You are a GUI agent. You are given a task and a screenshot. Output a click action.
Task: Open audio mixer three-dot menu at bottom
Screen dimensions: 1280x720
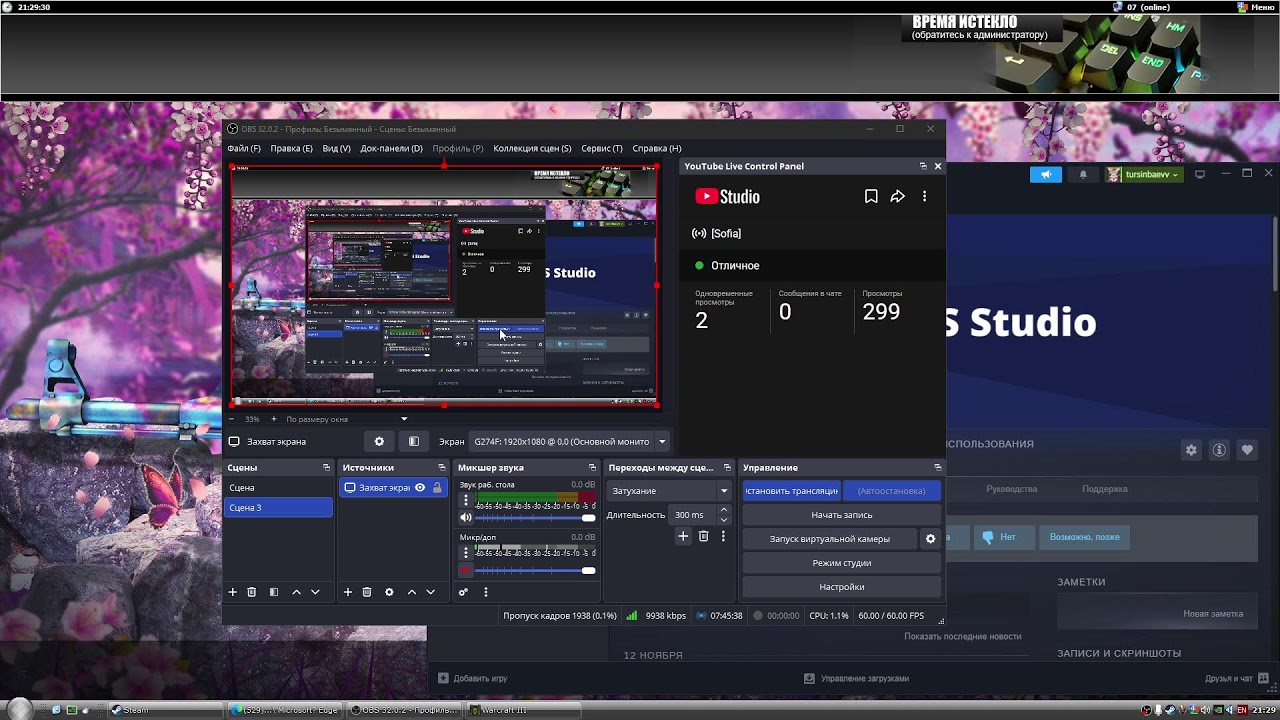[486, 592]
